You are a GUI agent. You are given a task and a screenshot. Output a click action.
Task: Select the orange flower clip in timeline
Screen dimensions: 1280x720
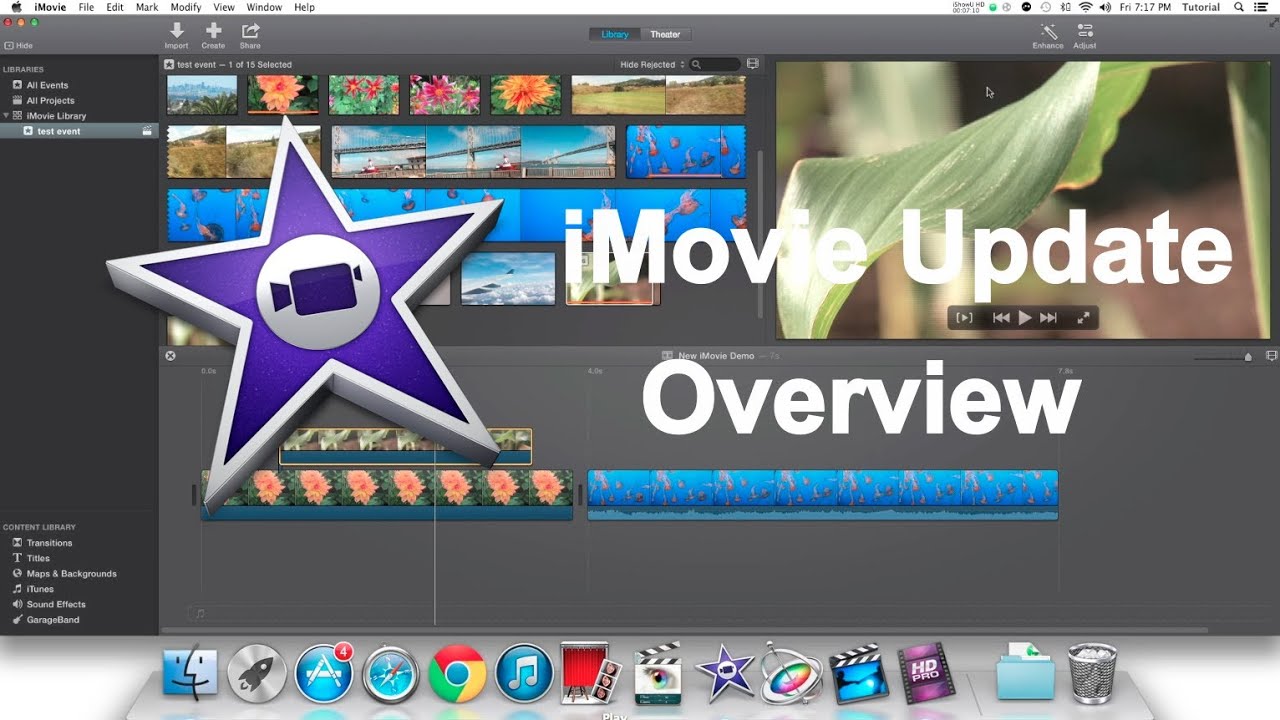[387, 495]
